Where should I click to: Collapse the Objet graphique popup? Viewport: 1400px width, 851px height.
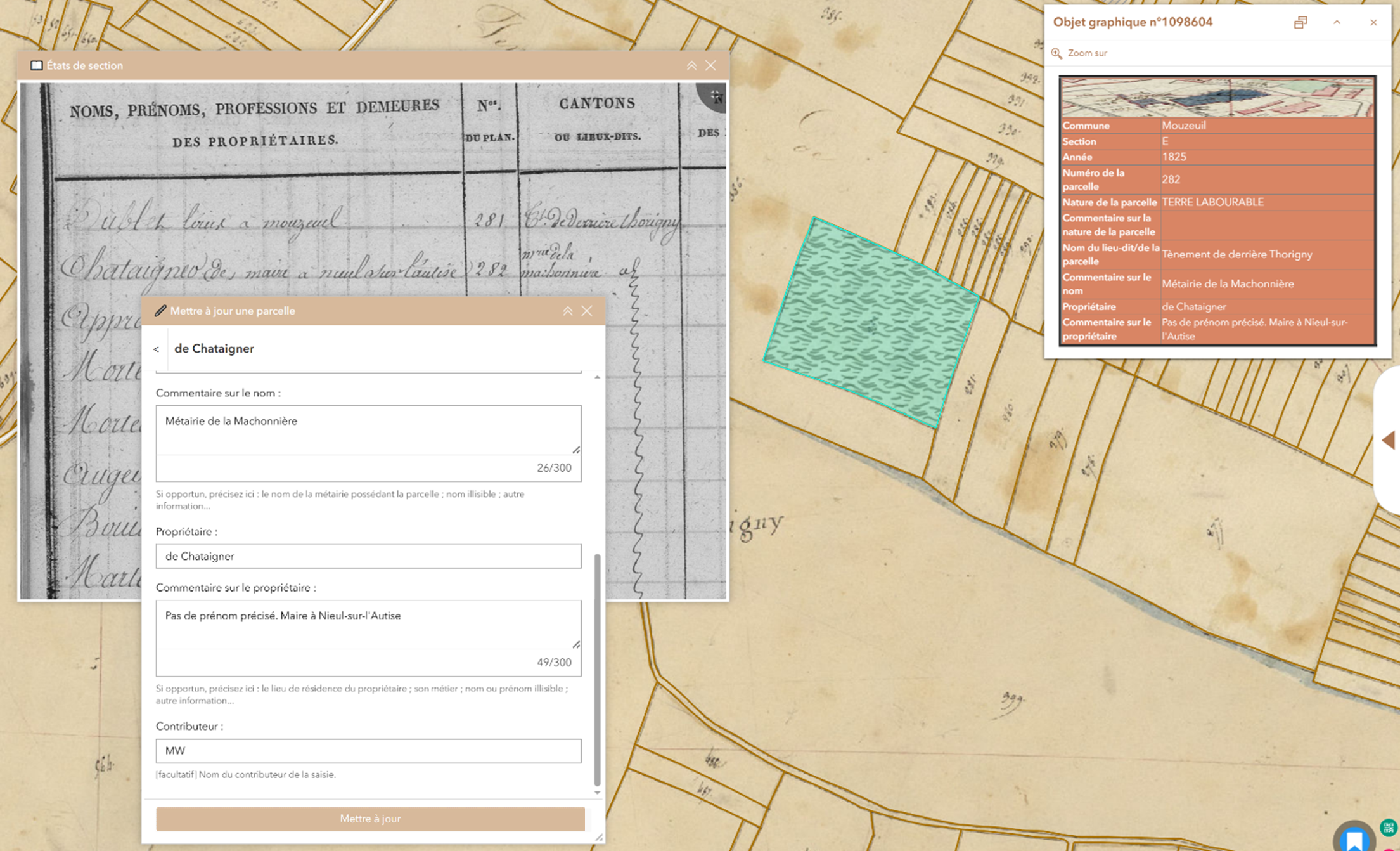coord(1337,23)
